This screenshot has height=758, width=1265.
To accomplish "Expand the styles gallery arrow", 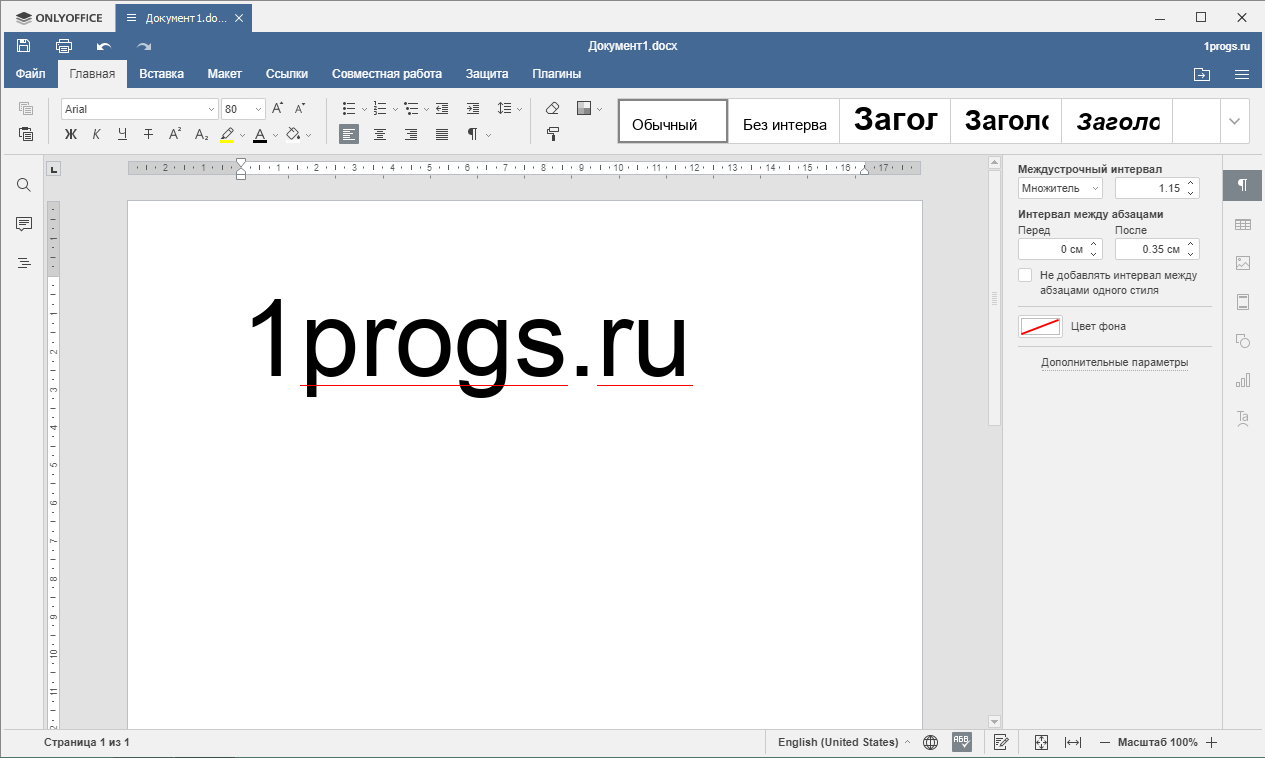I will point(1235,121).
